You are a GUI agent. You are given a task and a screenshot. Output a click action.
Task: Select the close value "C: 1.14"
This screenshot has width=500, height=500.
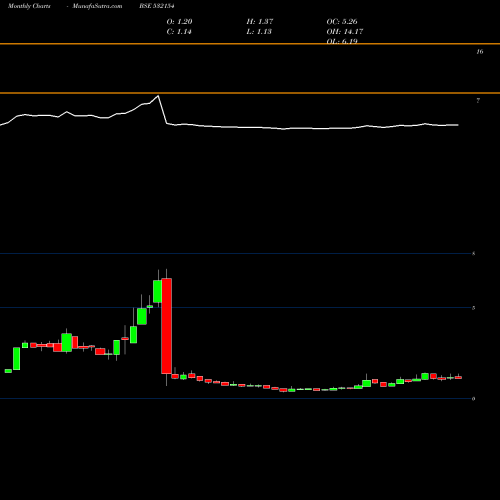(x=179, y=31)
